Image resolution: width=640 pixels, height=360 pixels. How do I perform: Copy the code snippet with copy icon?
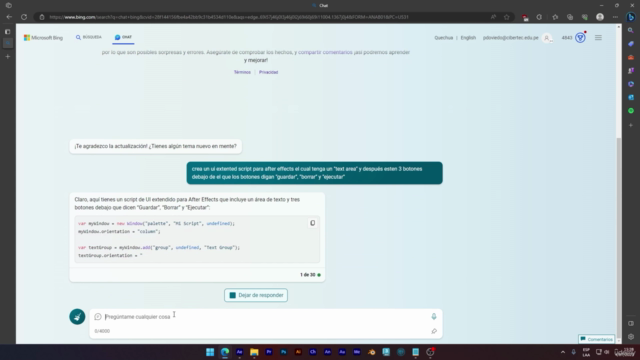(x=312, y=223)
